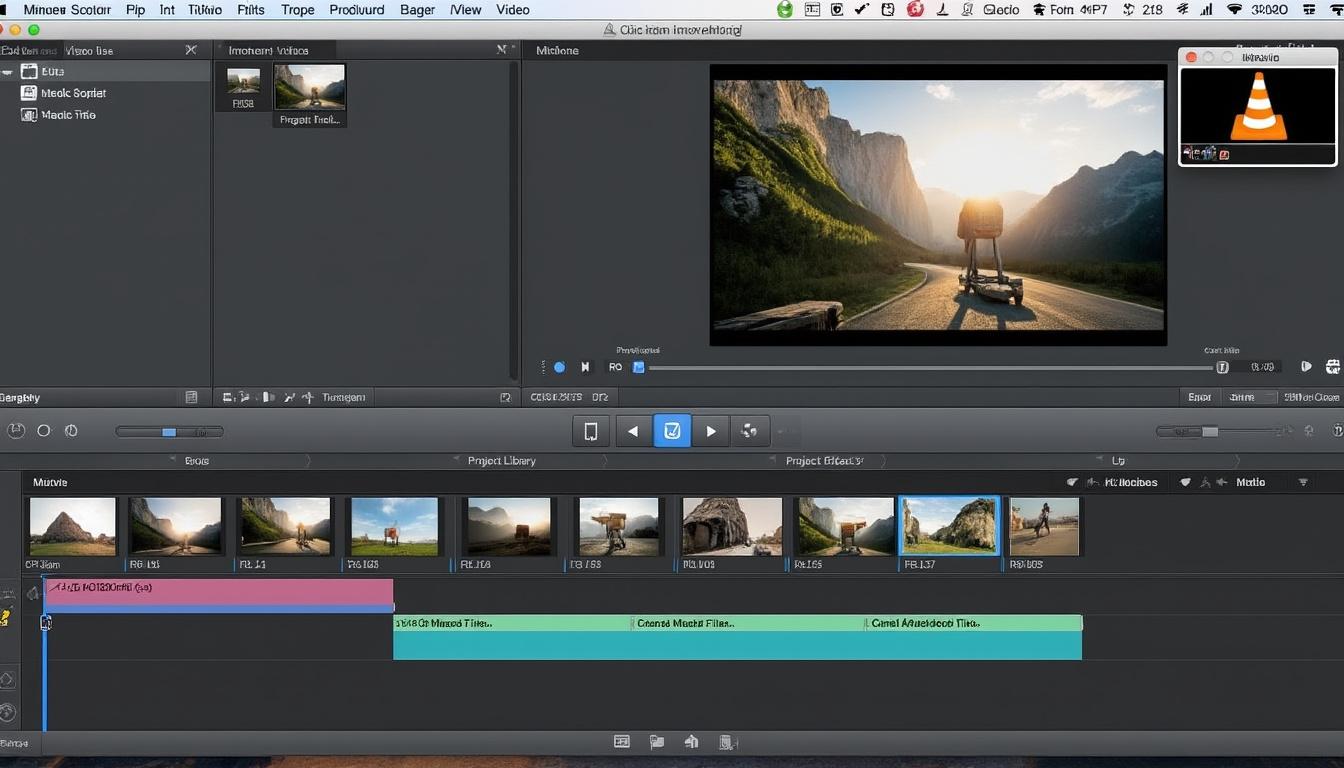Click the VLC cone in the floating window
Screen dimensions: 1344x768
(x=1258, y=105)
